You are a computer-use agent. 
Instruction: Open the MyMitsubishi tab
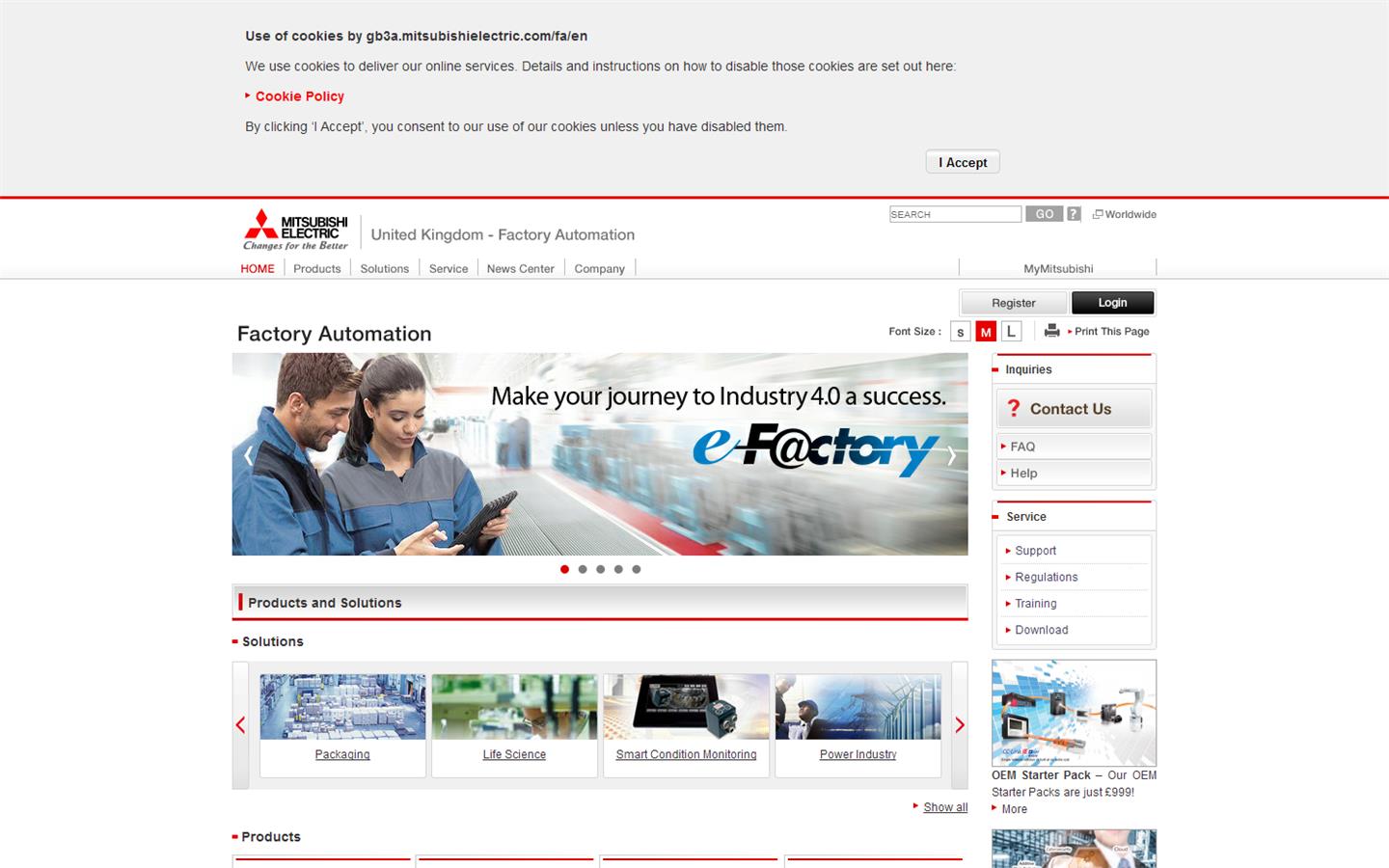[x=1058, y=269]
